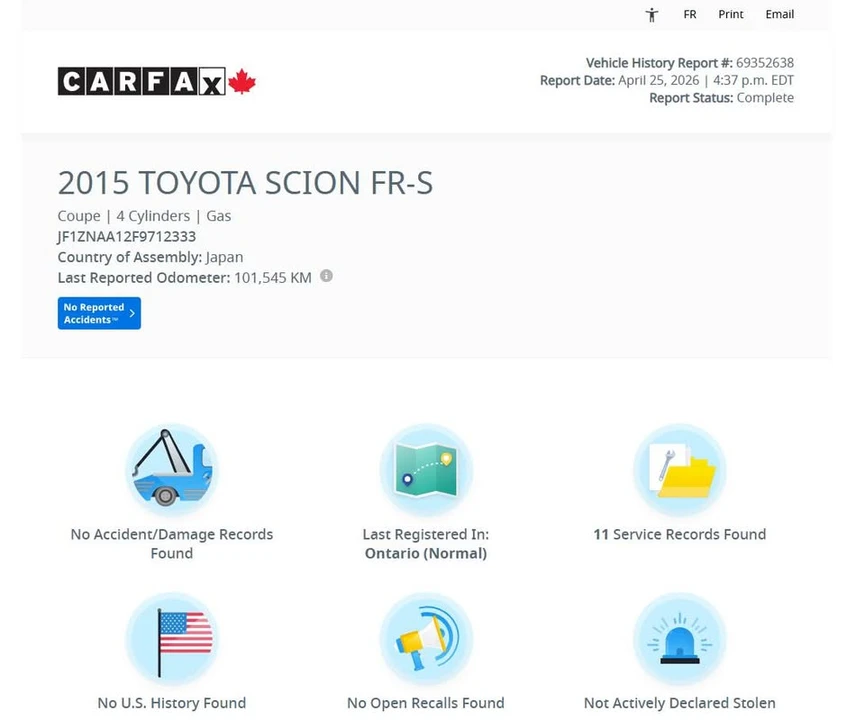The image size is (865, 720).
Task: Switch report language to FR
Action: pos(690,14)
